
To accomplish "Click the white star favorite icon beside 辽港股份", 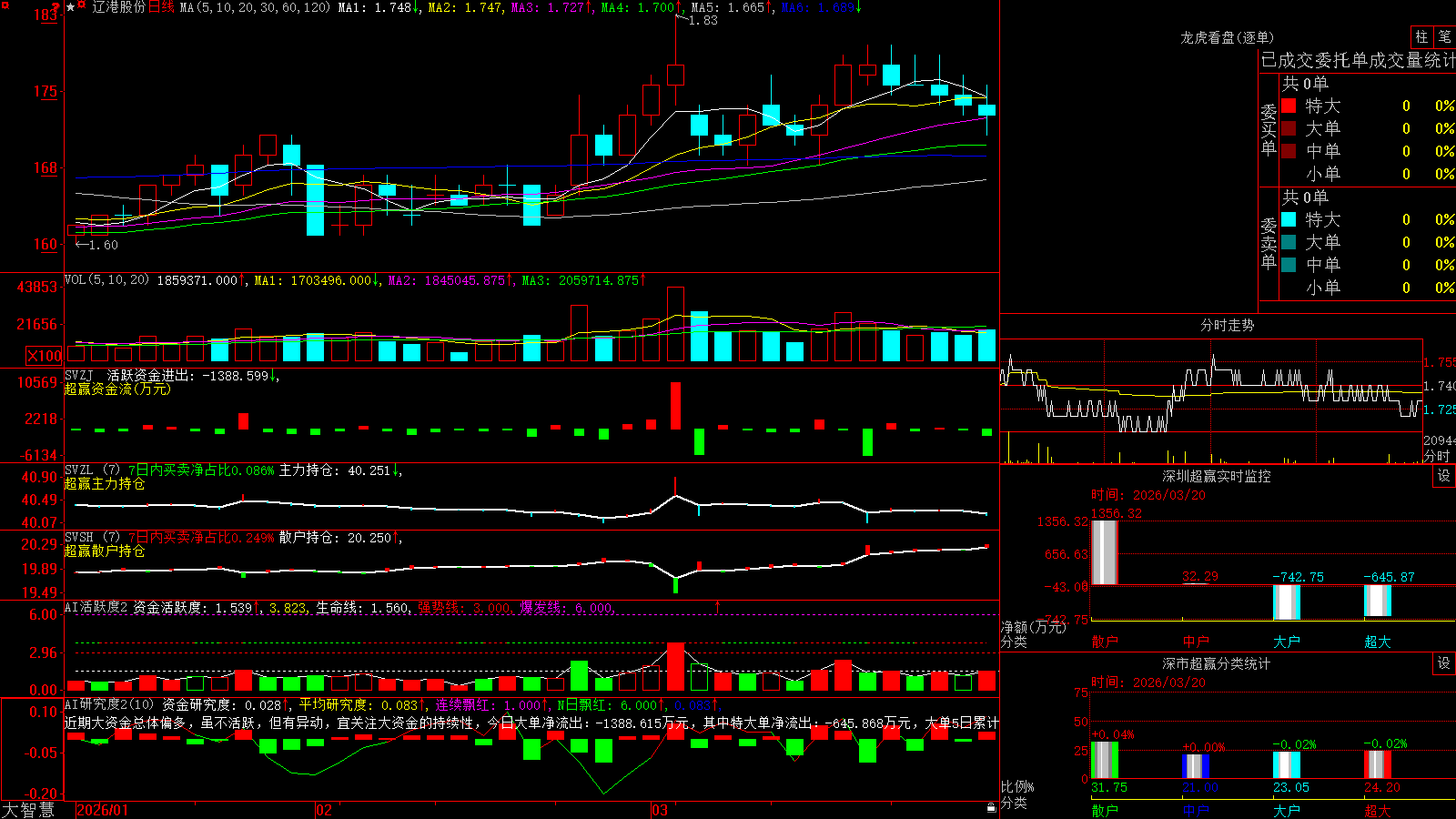I will click(71, 7).
